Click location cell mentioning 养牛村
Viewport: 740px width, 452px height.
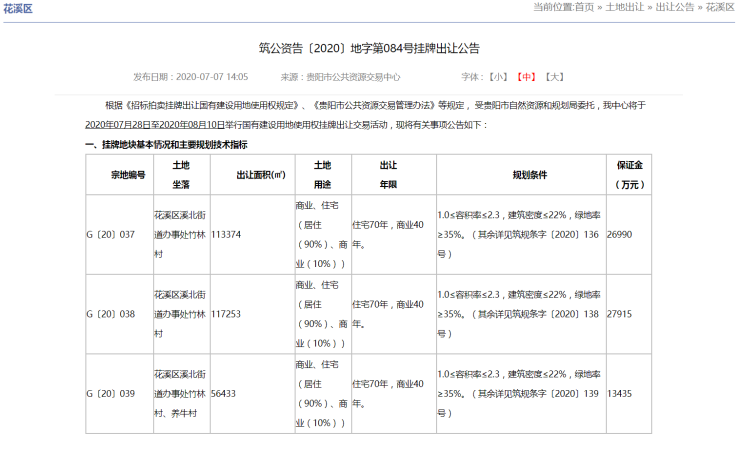click(x=180, y=393)
